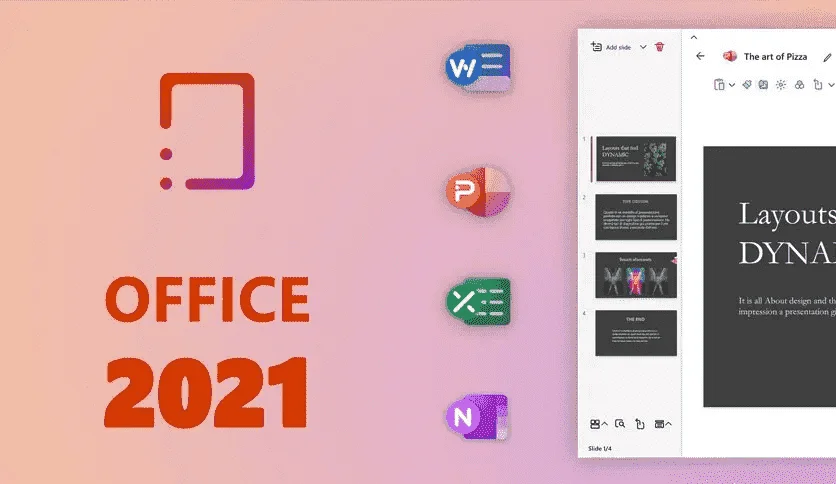The height and width of the screenshot is (484, 836).
Task: Click the OneNote app icon
Action: tap(477, 416)
